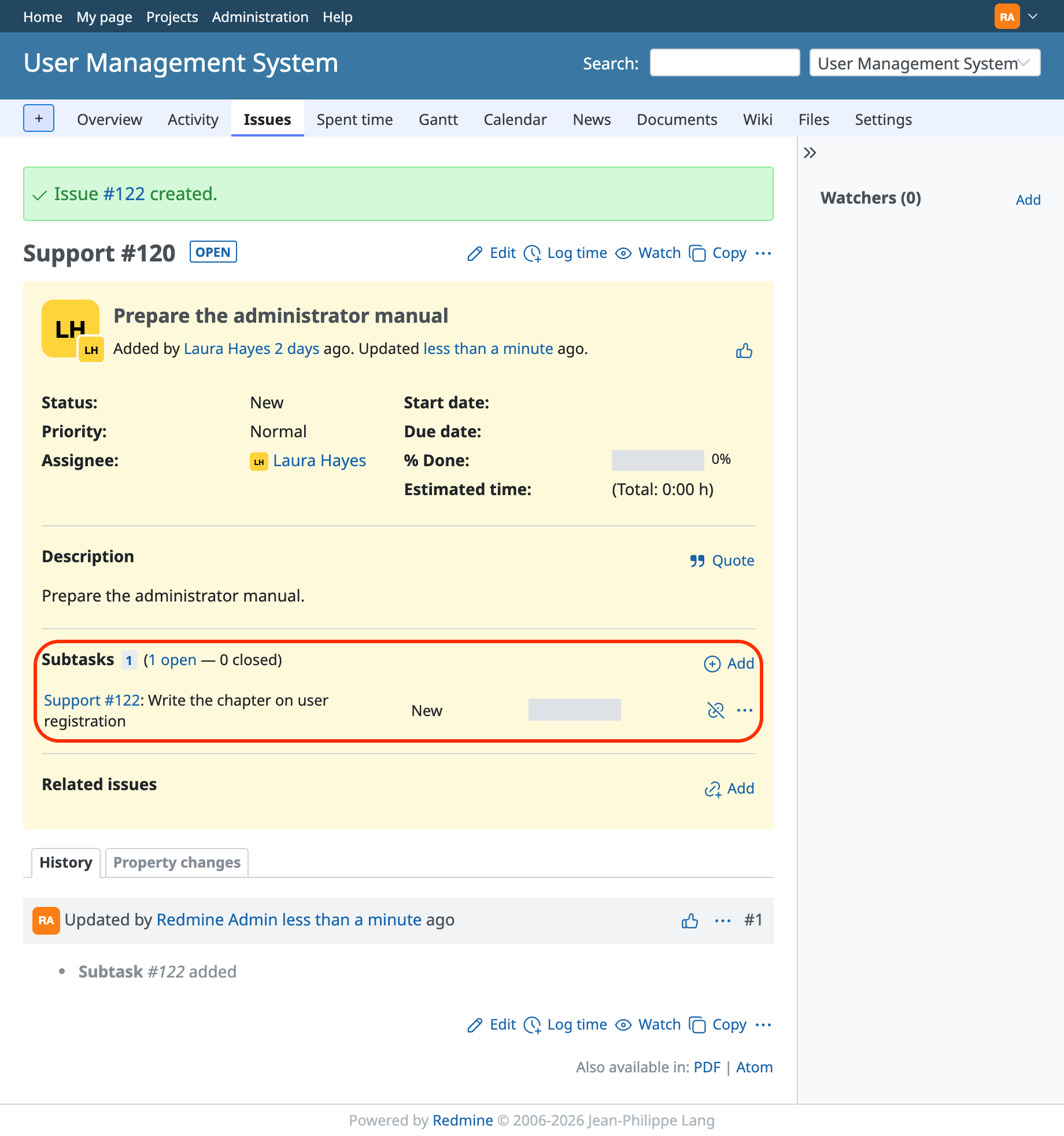Click bottom Copy issue link
The width and height of the screenshot is (1064, 1136).
718,1024
